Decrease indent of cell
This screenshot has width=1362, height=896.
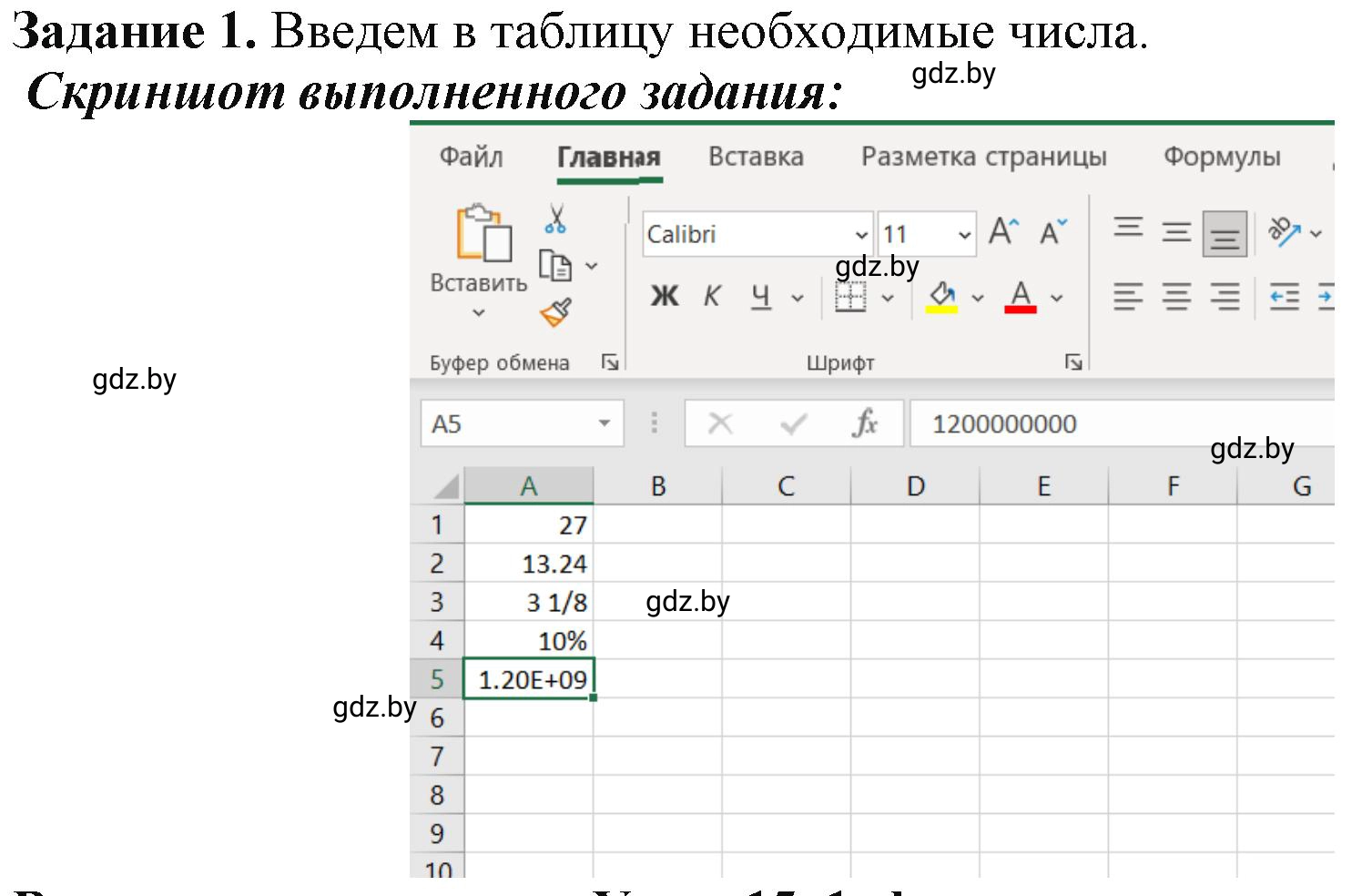[x=1285, y=297]
